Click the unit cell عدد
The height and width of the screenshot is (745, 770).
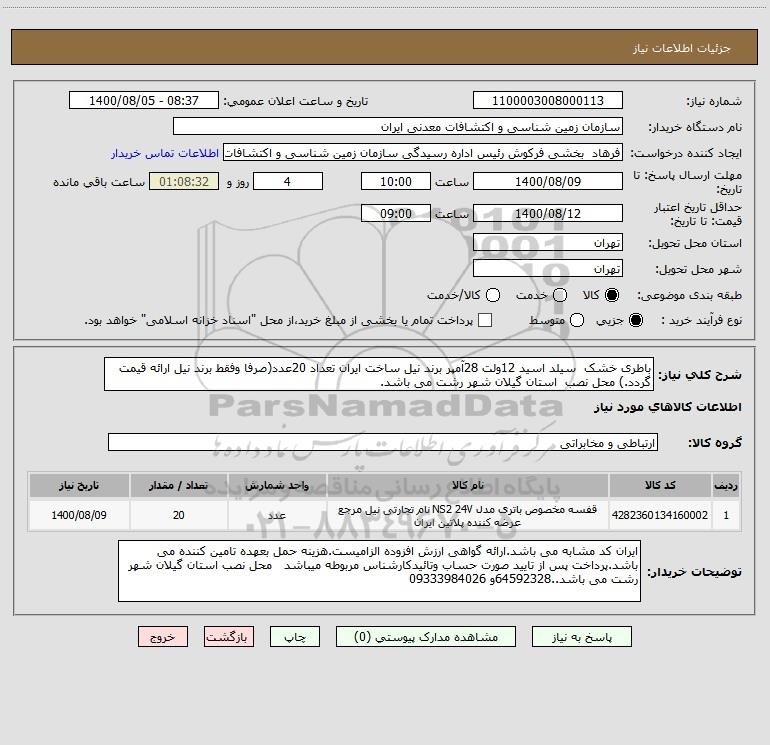(x=277, y=515)
